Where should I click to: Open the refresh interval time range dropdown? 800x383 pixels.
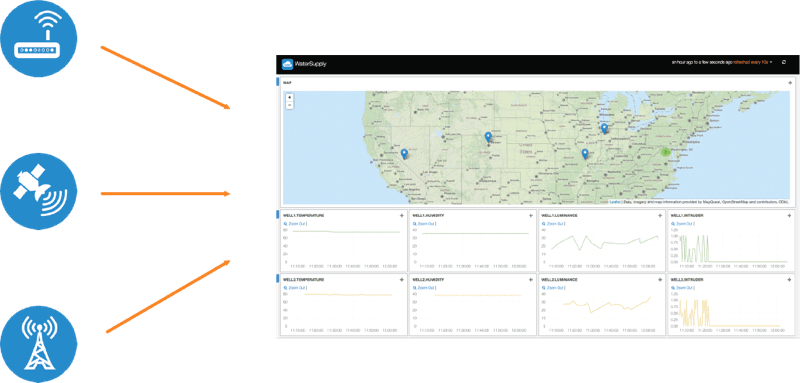[721, 62]
